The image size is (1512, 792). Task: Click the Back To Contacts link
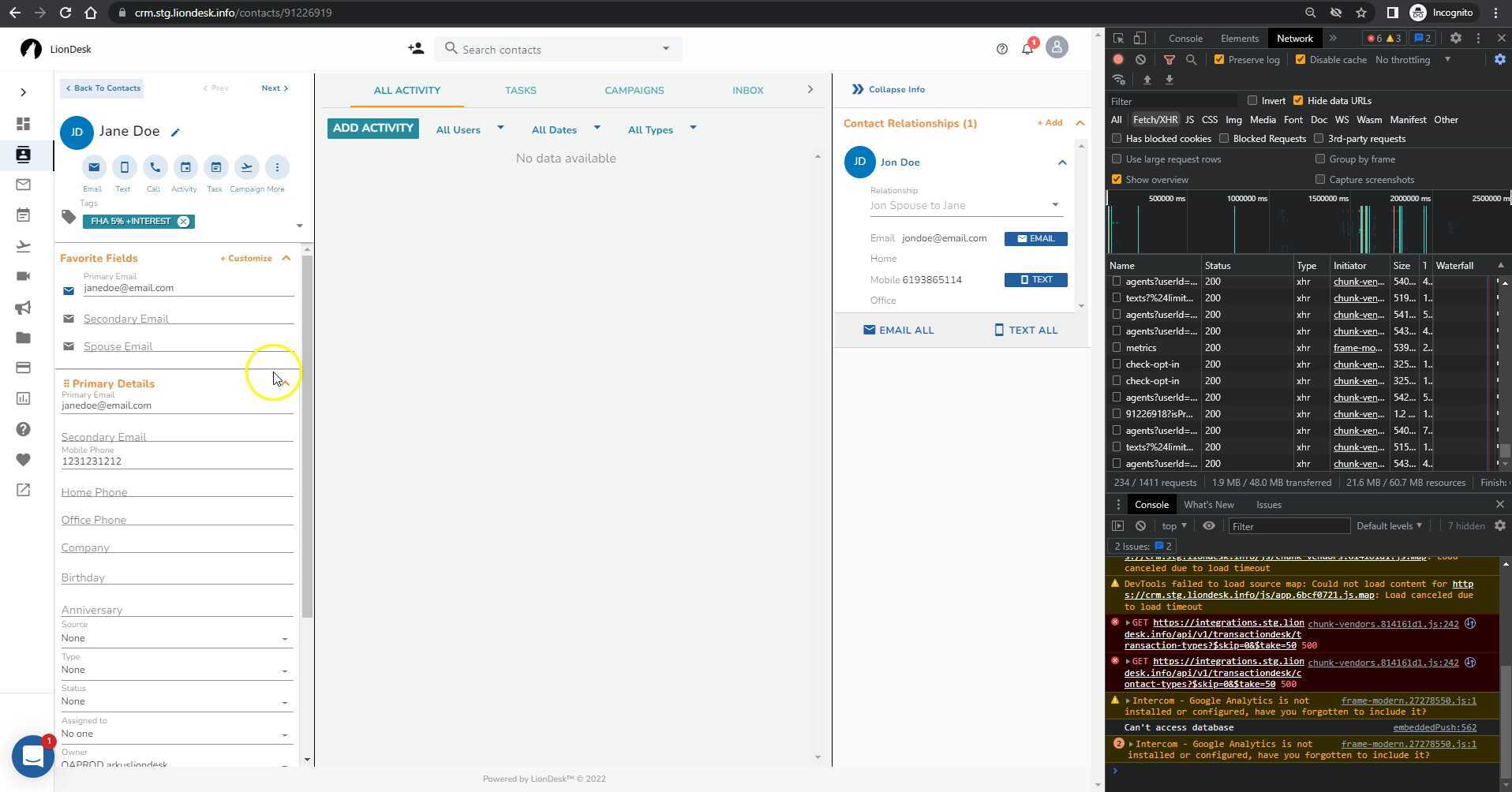103,88
